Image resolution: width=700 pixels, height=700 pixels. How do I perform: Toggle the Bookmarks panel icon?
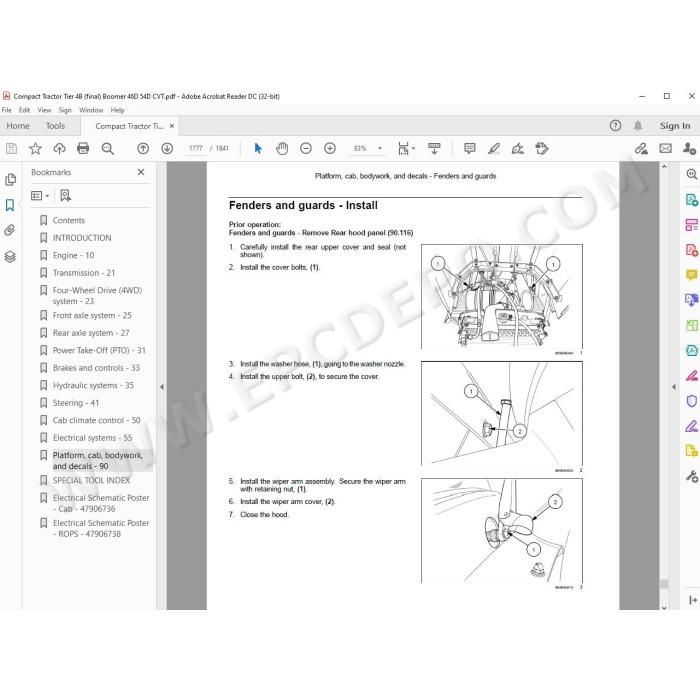tap(10, 205)
